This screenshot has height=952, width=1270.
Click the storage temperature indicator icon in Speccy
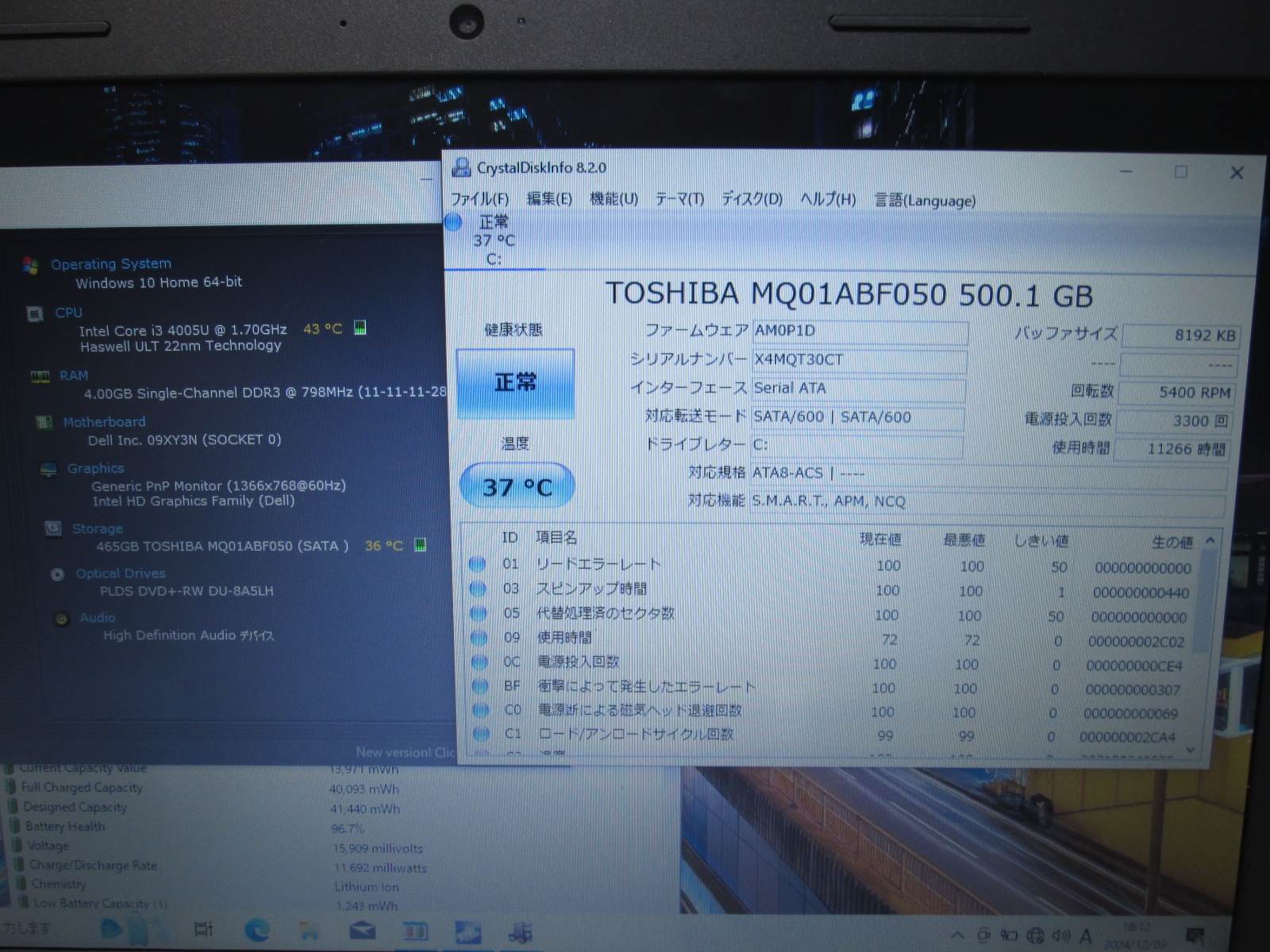[x=421, y=545]
